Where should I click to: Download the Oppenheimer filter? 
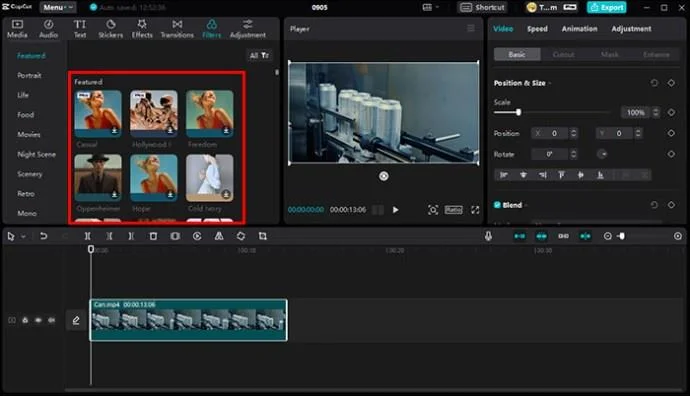point(114,194)
